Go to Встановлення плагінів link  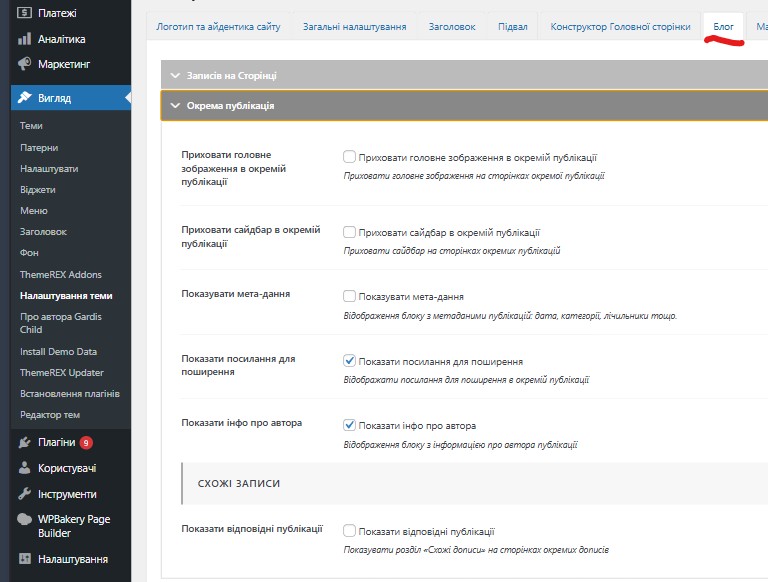(x=70, y=393)
